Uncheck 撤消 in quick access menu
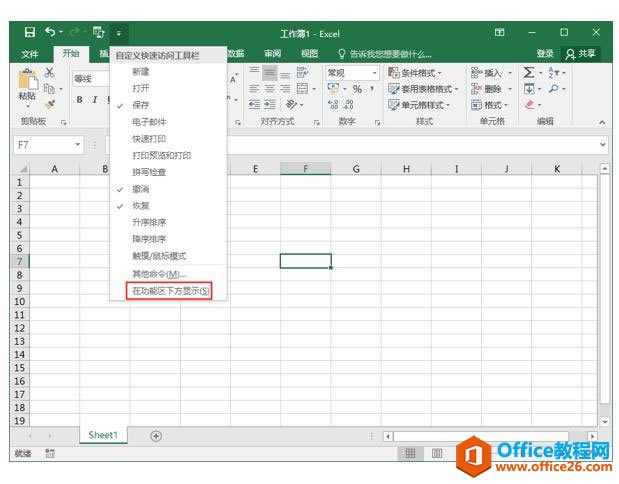The height and width of the screenshot is (484, 619). (169, 189)
